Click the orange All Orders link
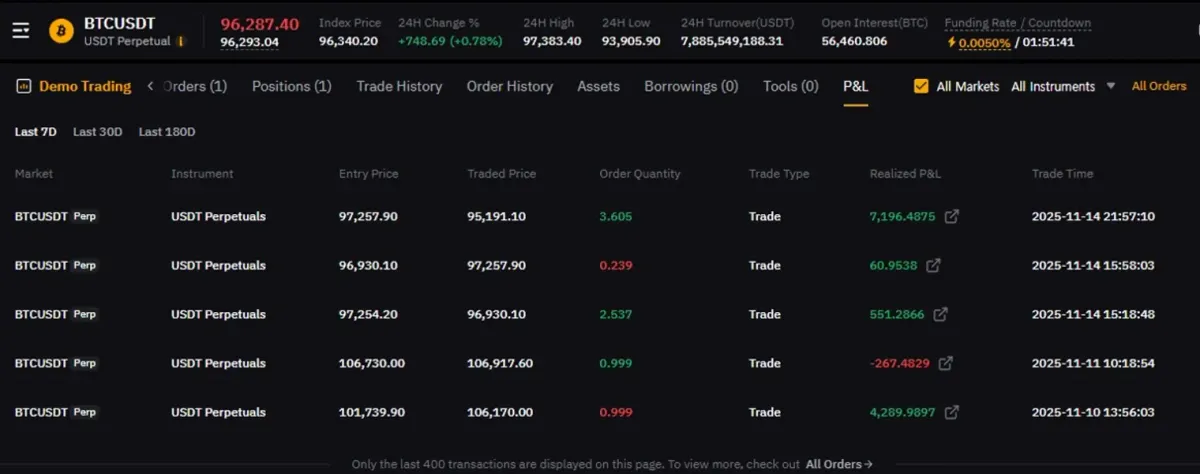Image resolution: width=1200 pixels, height=474 pixels. [x=1158, y=86]
